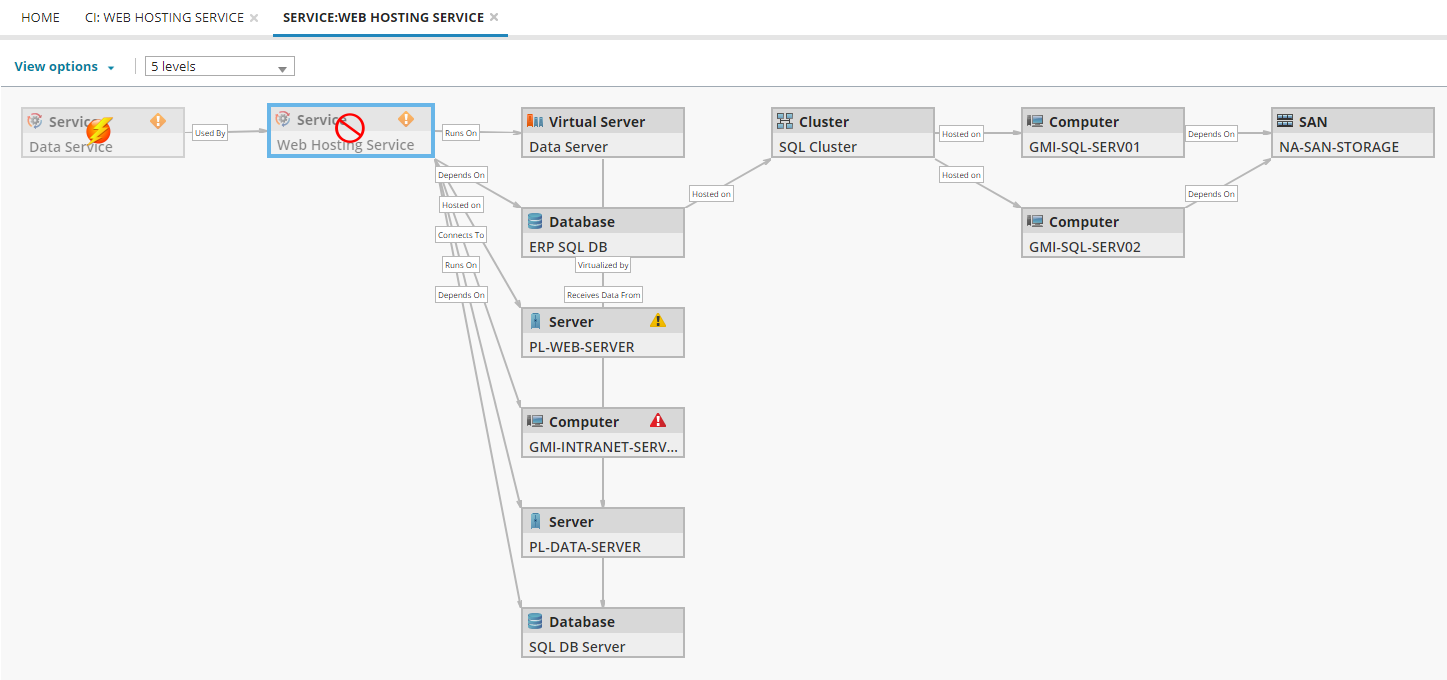Image resolution: width=1447 pixels, height=680 pixels.
Task: Click the Used By relationship label
Action: pyautogui.click(x=210, y=132)
